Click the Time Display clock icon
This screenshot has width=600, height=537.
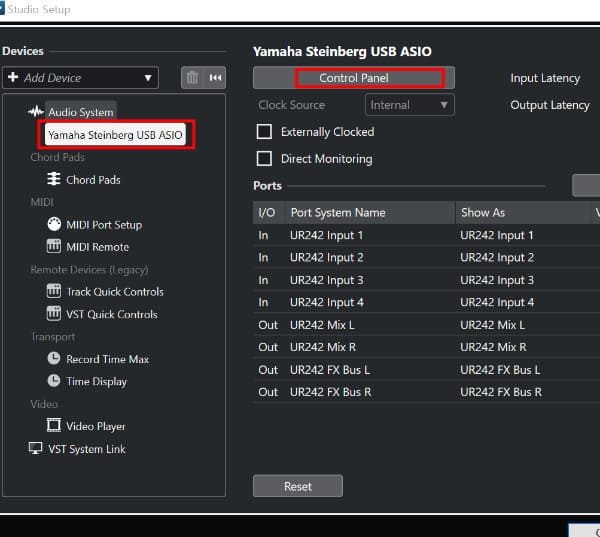click(54, 381)
